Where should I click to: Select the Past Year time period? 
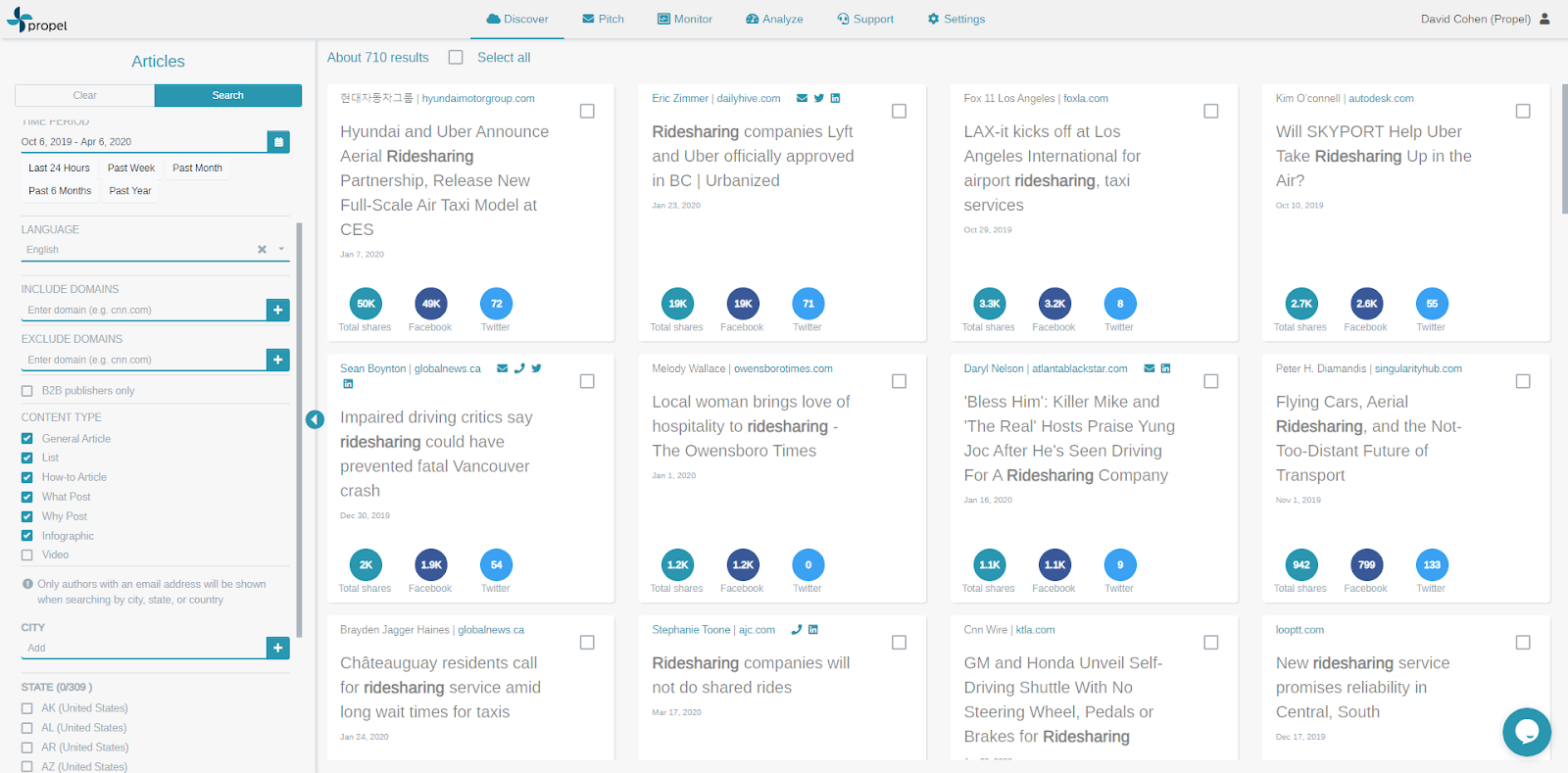click(130, 191)
